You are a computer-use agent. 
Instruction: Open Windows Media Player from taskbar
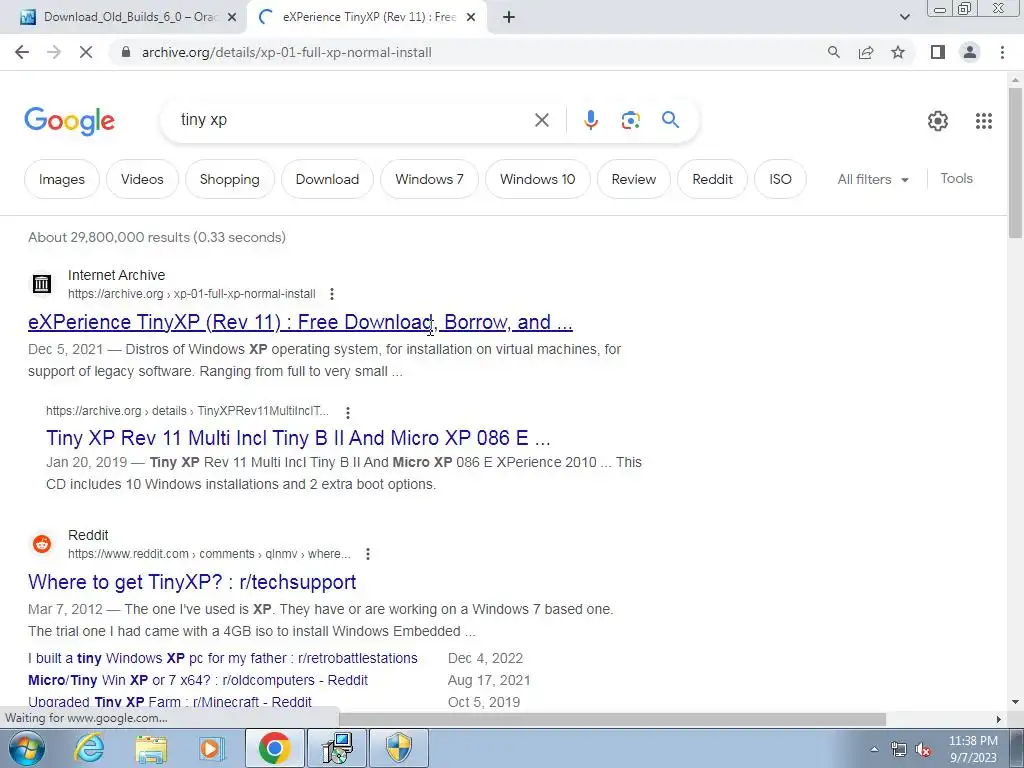212,748
